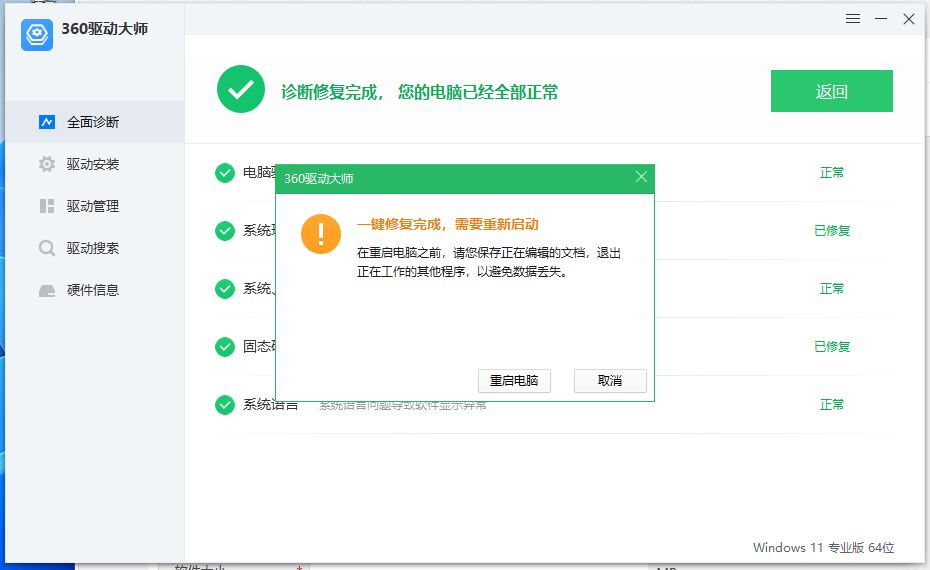This screenshot has width=930, height=570.
Task: Click the 360驱动大师 logo icon
Action: pos(37,34)
